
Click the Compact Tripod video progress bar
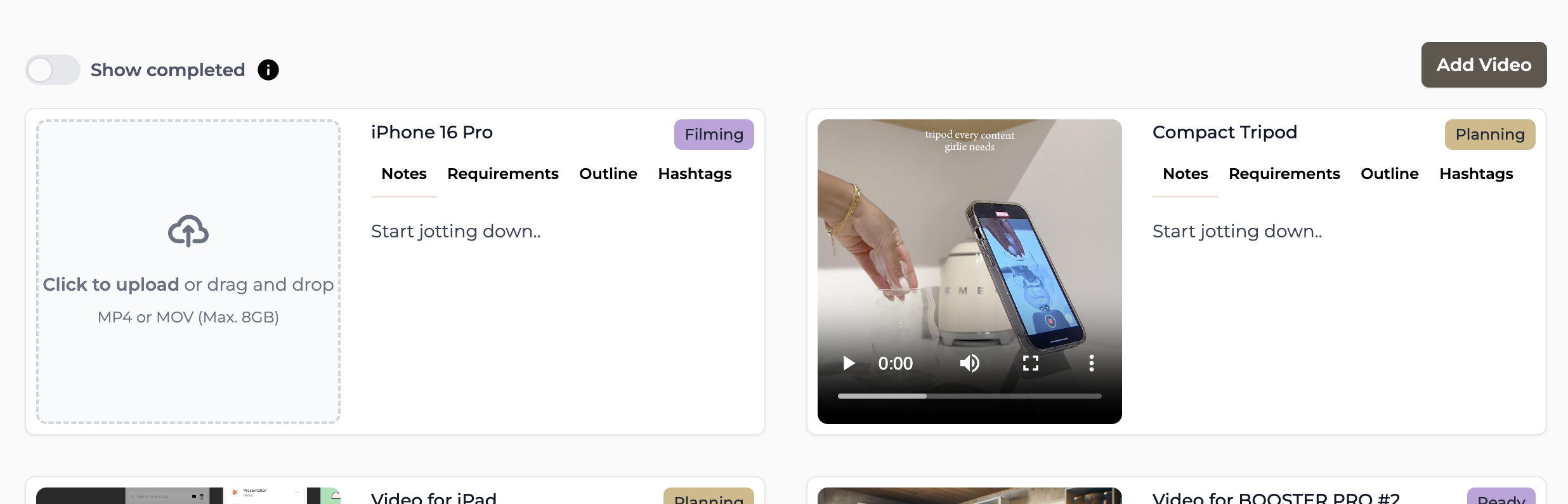pos(970,396)
